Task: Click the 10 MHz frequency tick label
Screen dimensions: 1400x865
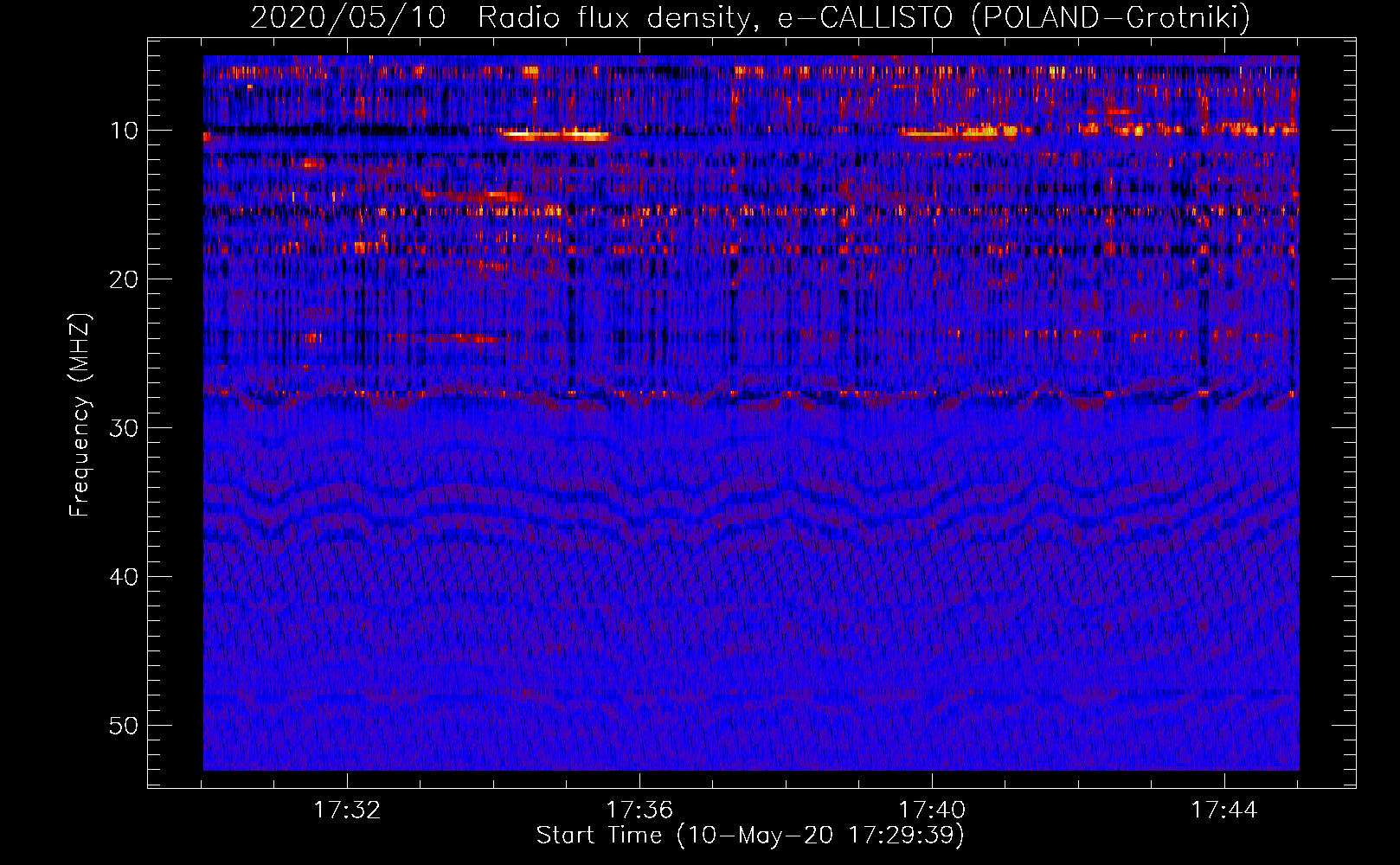Action: tap(125, 131)
